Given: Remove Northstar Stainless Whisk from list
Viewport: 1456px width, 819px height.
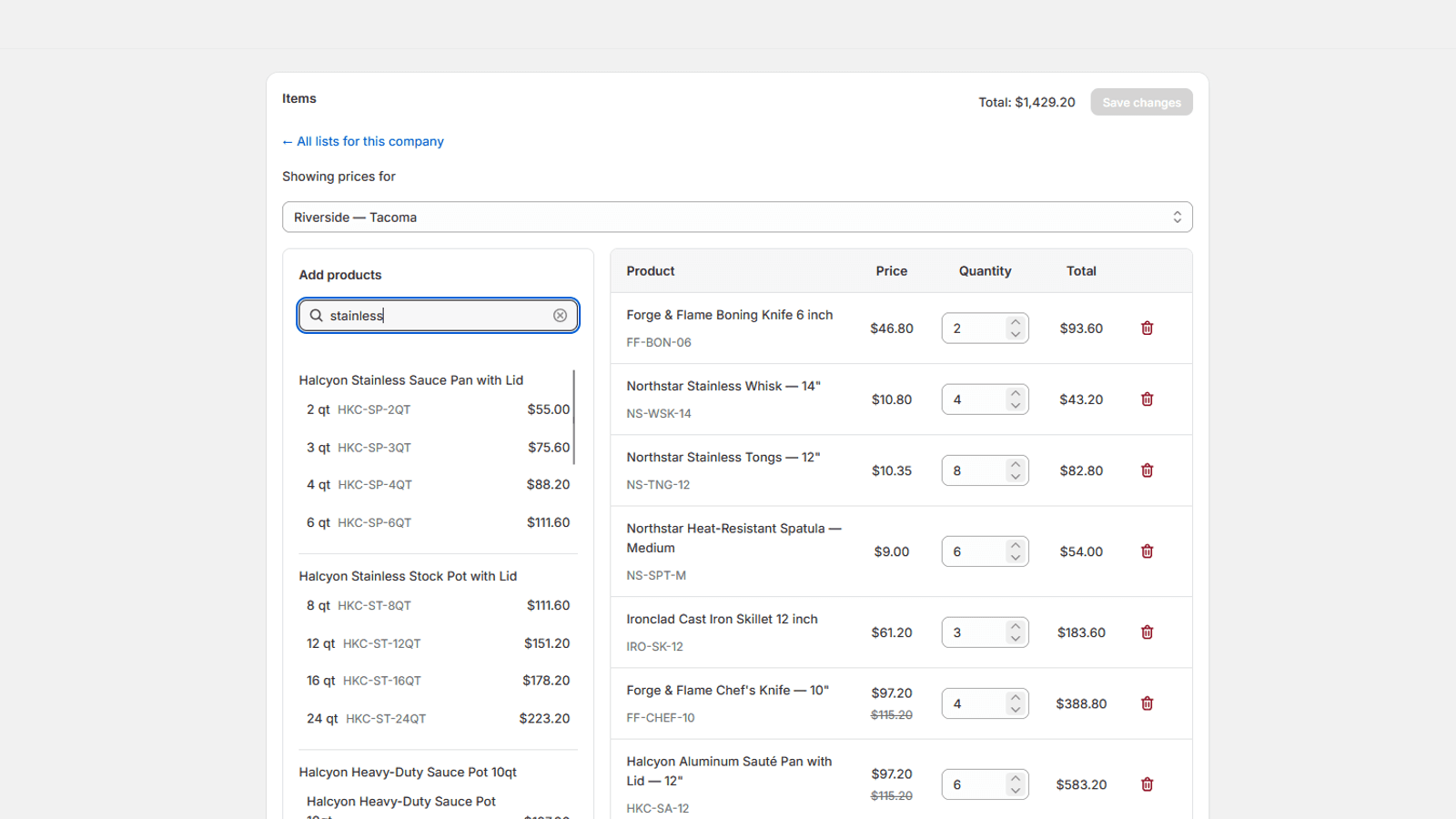Looking at the screenshot, I should pyautogui.click(x=1147, y=399).
